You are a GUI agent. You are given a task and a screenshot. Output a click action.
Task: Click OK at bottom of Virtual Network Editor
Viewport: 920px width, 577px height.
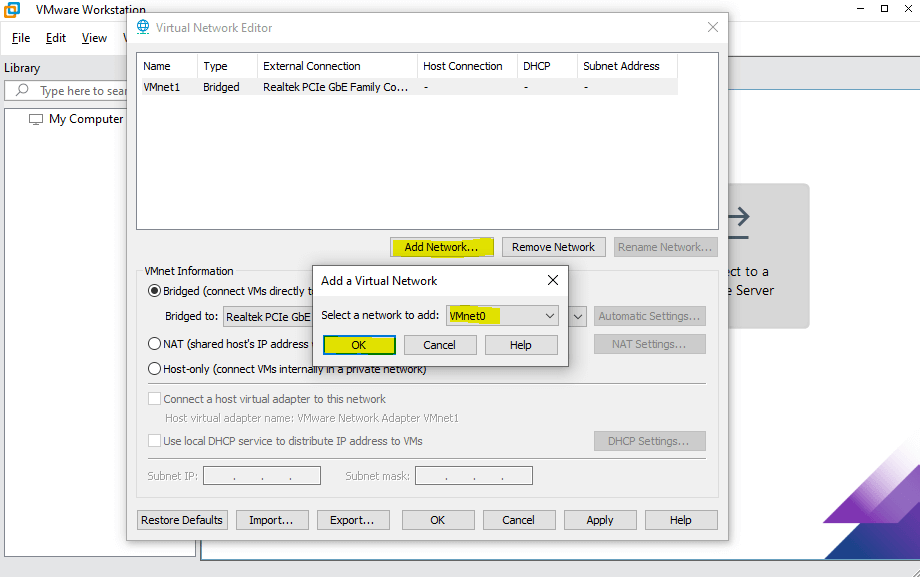tap(438, 520)
